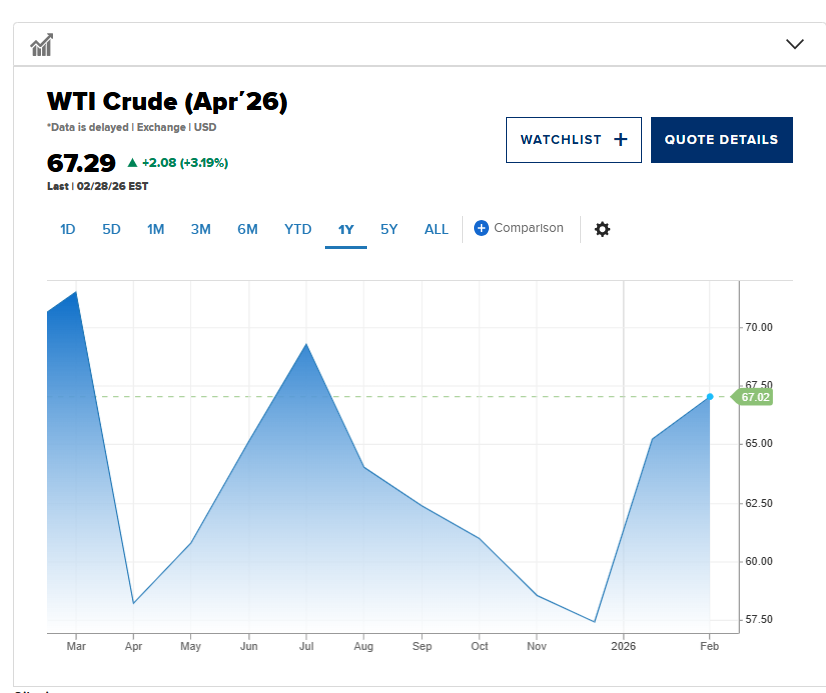Click the green 67.02 price label
This screenshot has height=693, width=826.
tap(755, 397)
